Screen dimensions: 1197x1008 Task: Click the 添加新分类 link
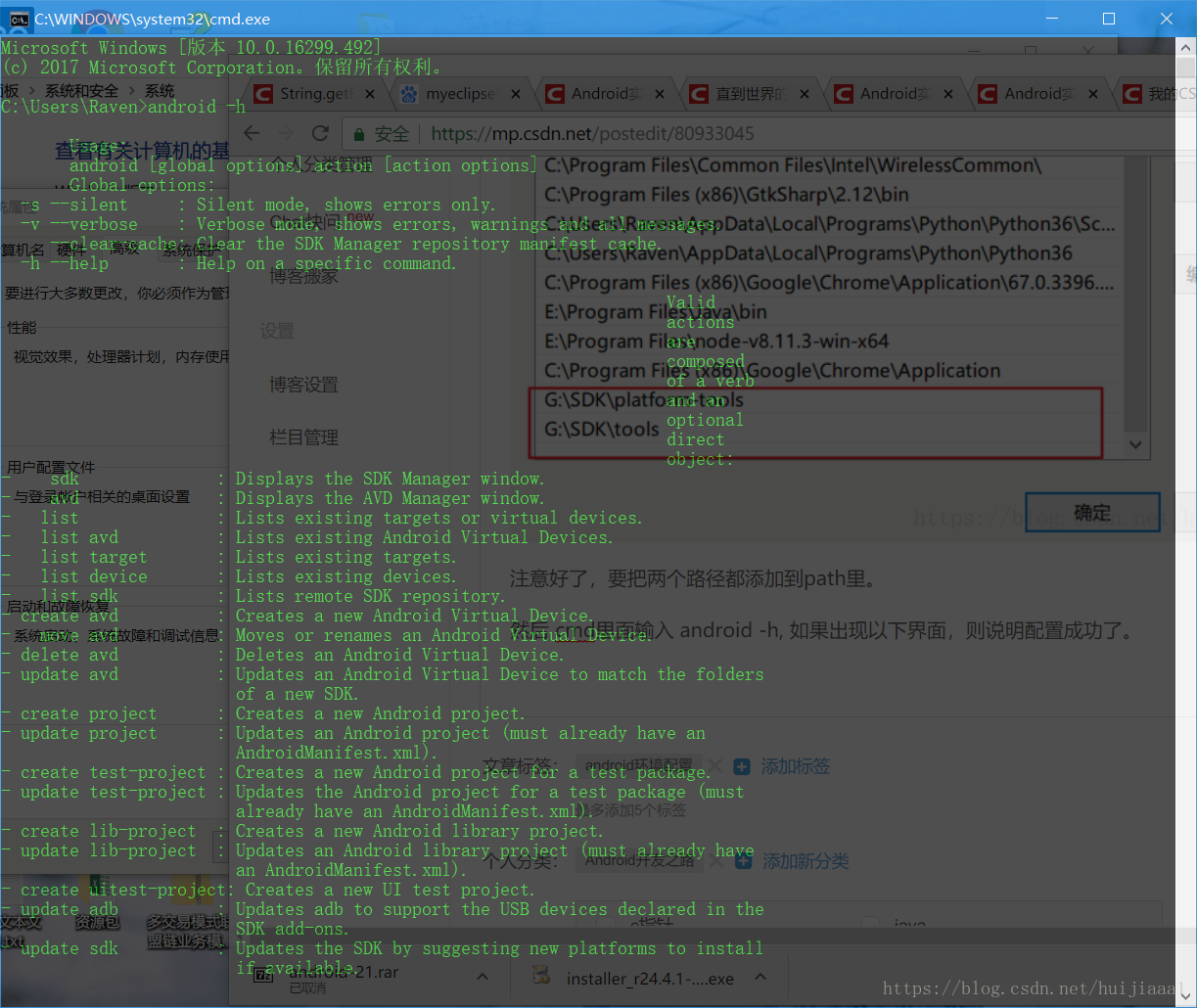pyautogui.click(x=806, y=861)
